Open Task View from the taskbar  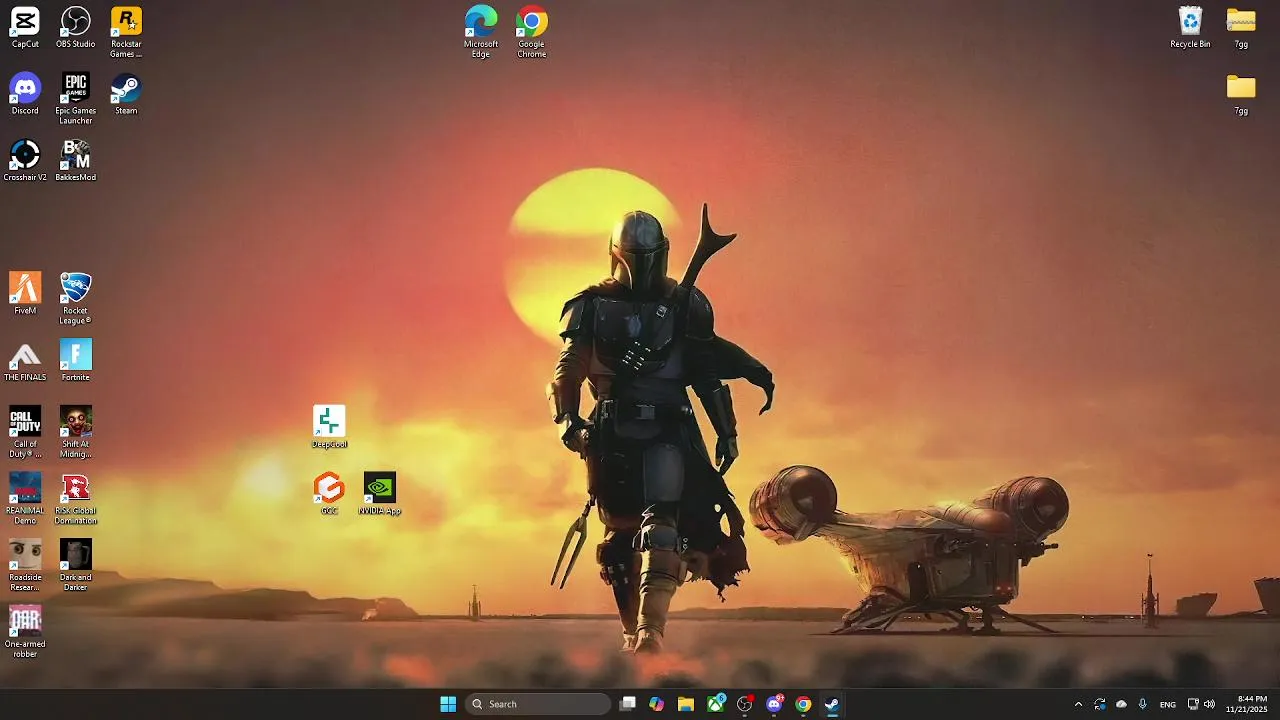[627, 704]
